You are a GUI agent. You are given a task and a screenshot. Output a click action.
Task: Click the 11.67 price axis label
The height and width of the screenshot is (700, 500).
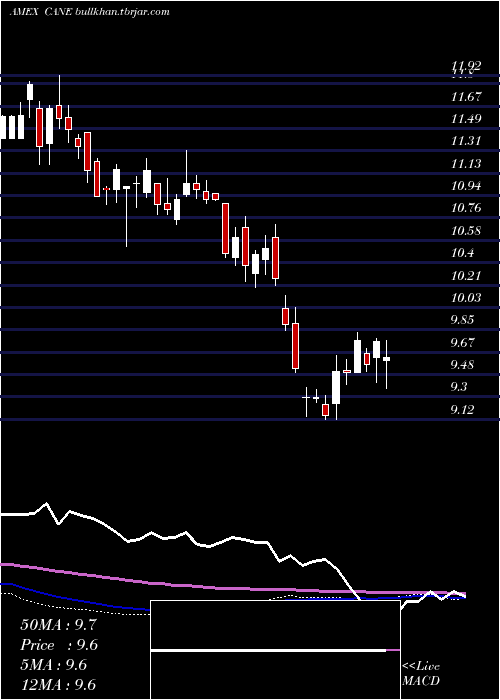click(467, 96)
